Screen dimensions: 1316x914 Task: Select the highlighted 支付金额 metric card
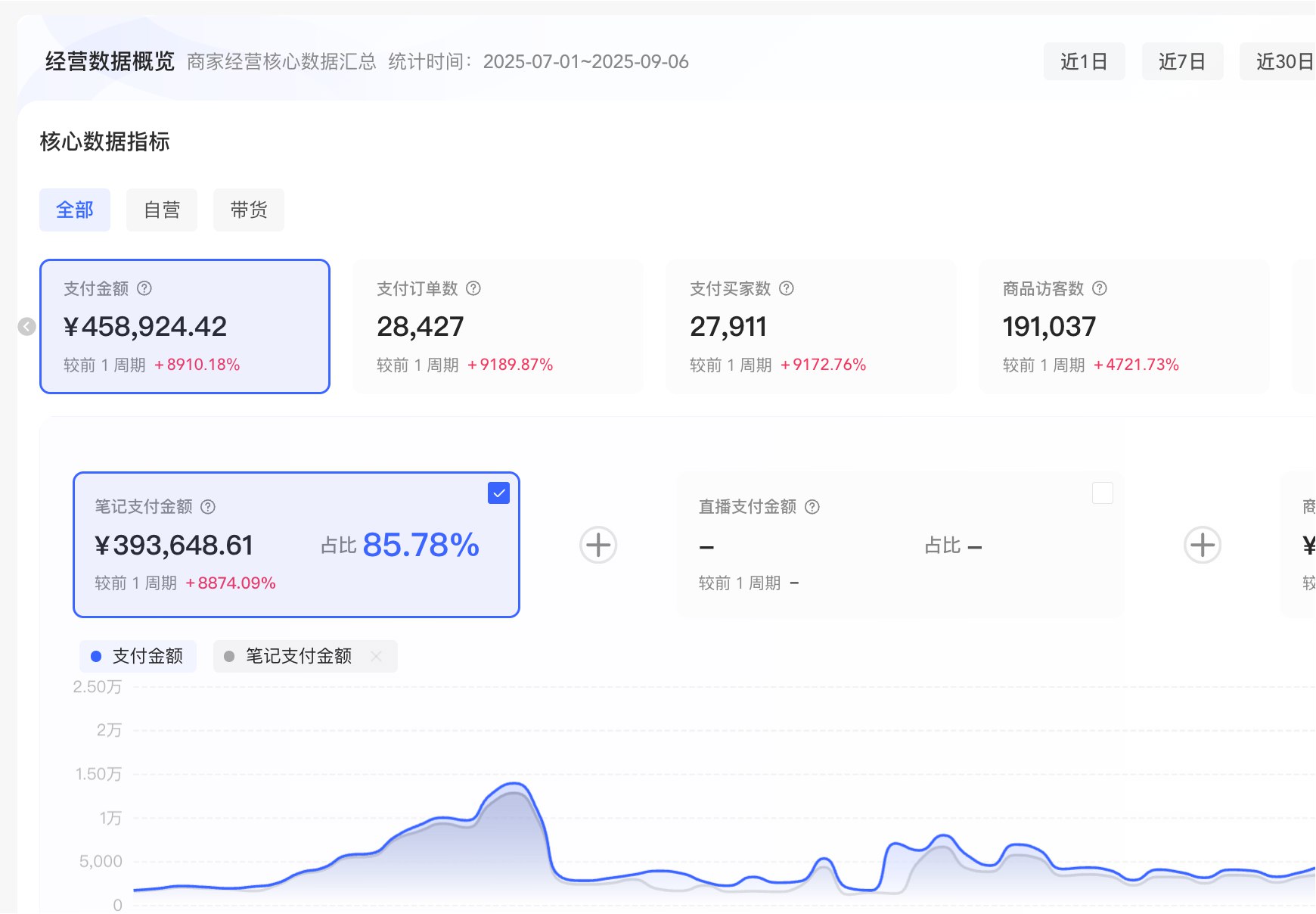click(185, 326)
